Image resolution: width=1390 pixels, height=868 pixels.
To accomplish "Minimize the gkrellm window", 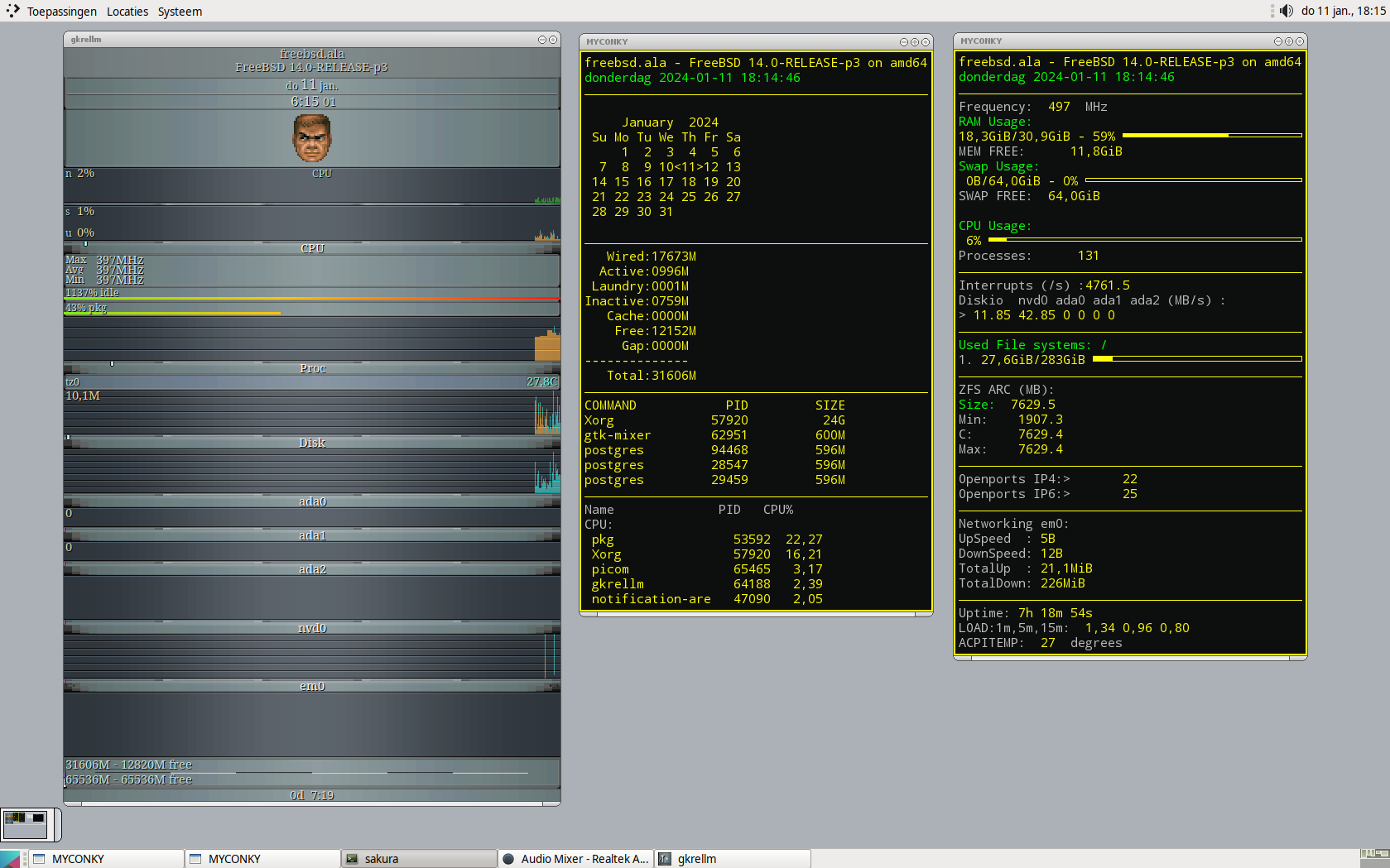I will point(542,40).
